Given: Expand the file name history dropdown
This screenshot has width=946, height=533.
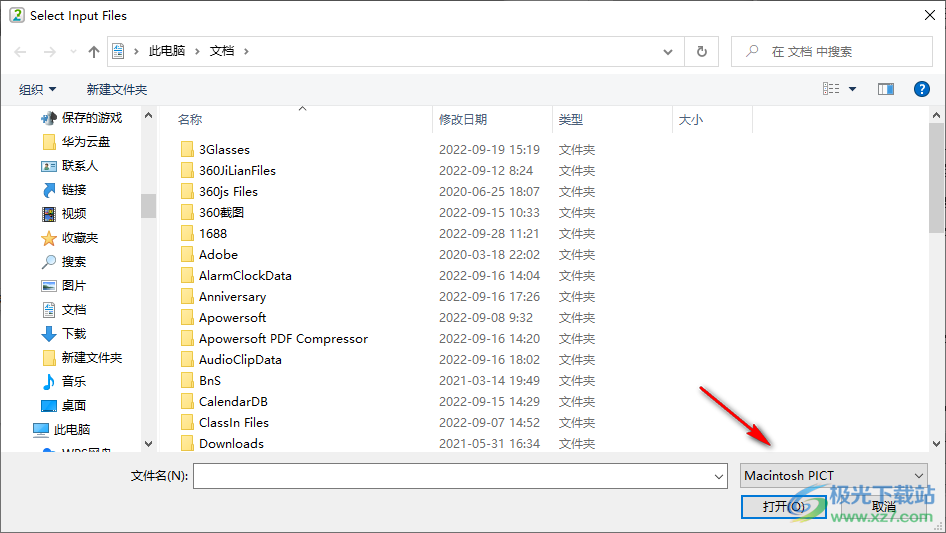Looking at the screenshot, I should point(719,476).
